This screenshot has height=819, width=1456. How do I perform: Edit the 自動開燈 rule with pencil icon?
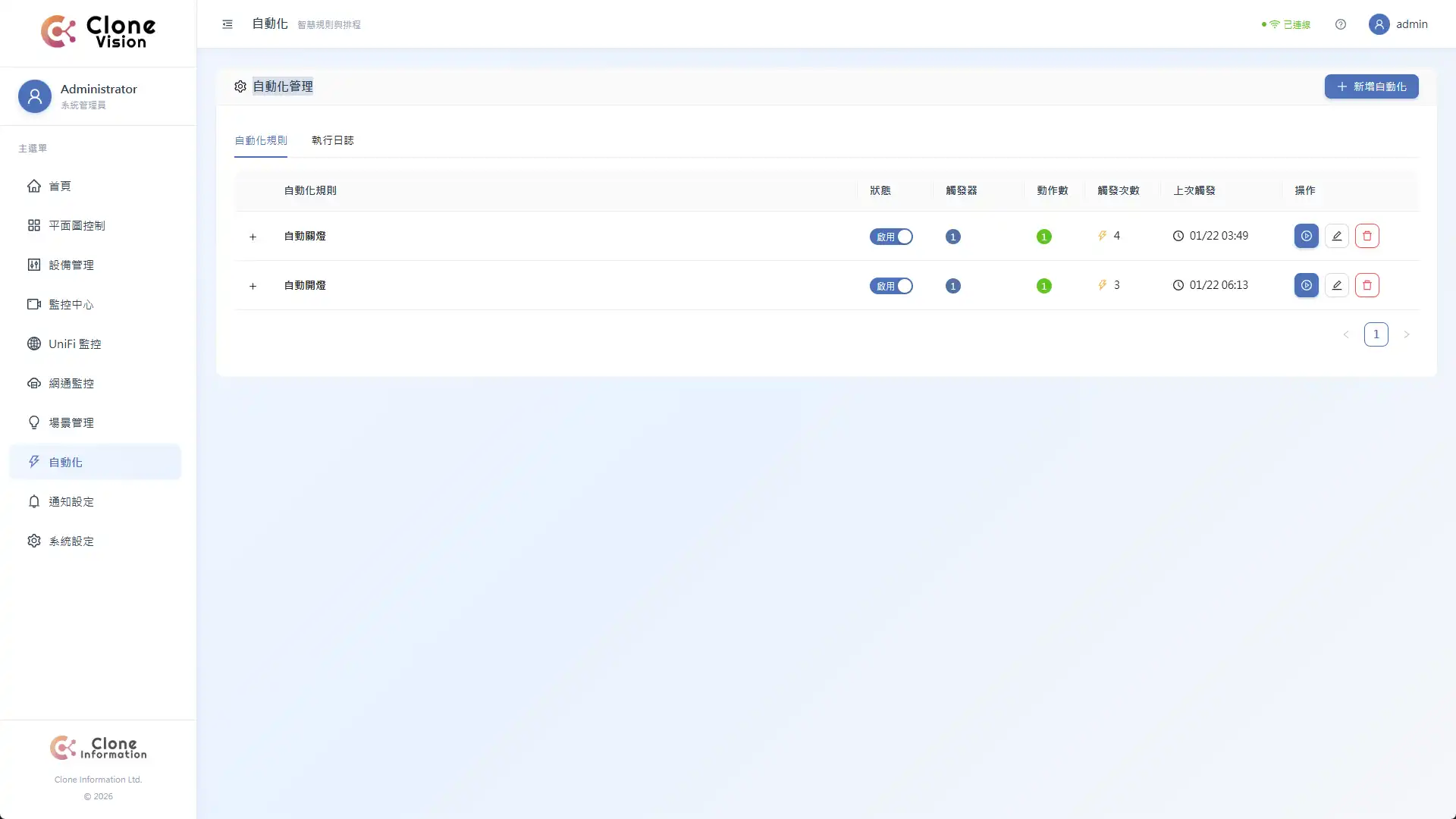click(x=1336, y=285)
